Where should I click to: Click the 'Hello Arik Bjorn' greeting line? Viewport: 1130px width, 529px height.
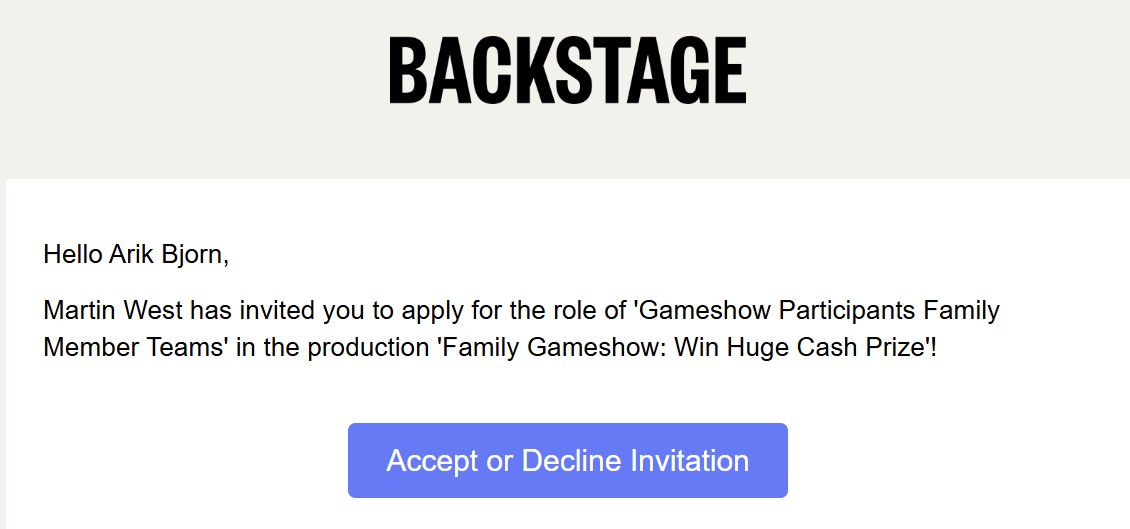(x=136, y=255)
